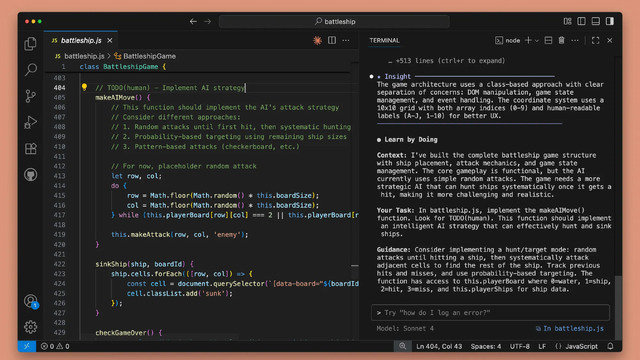
Task: Open the Run and Debug view
Action: (31, 122)
